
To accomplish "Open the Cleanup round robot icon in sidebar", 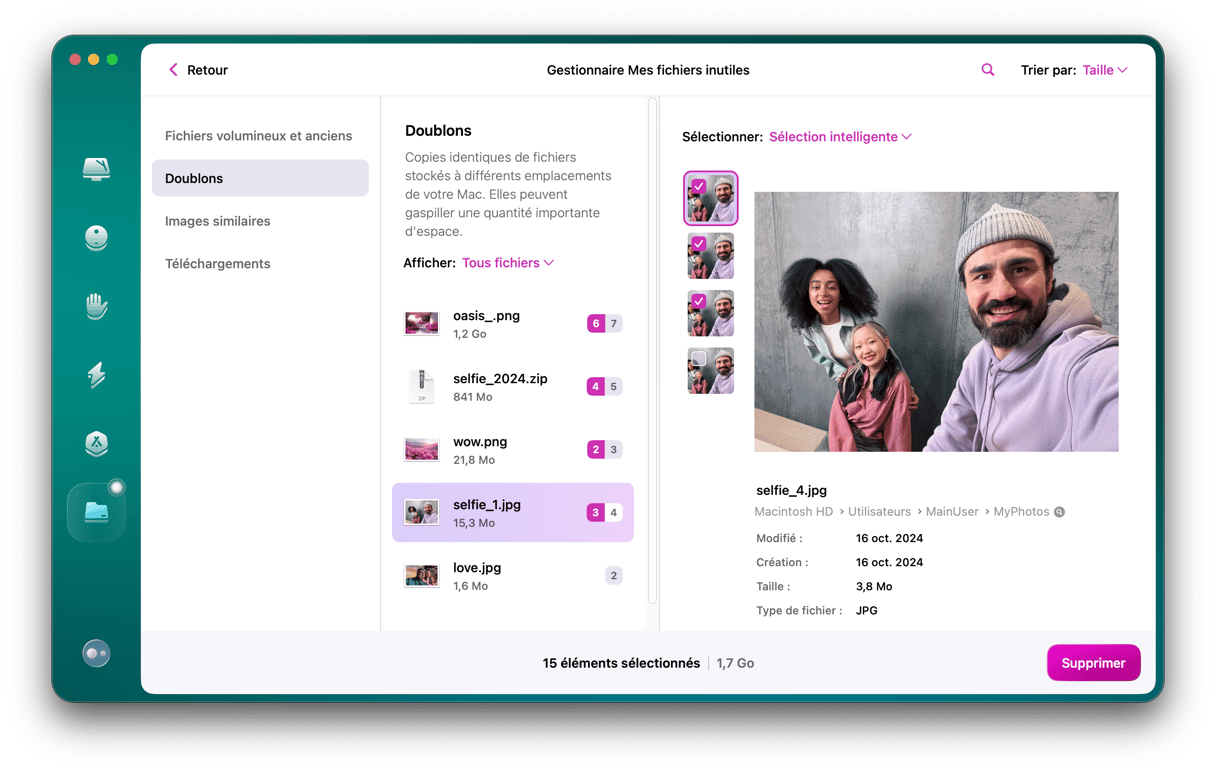I will [x=96, y=237].
